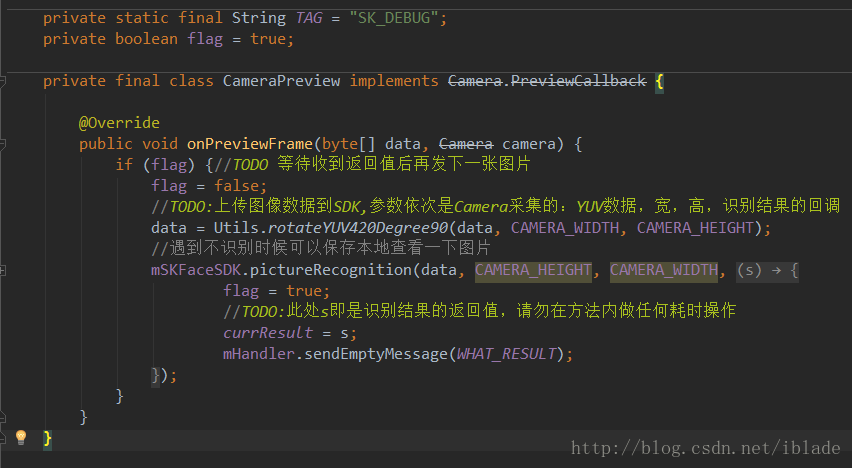Click the currResult variable

[x=268, y=333]
